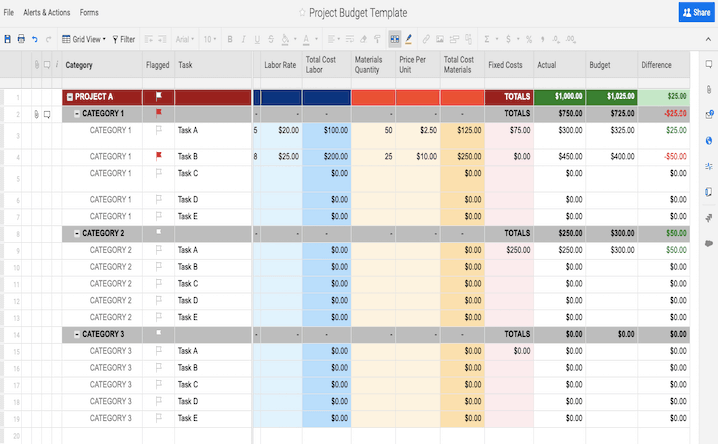Viewport: 718px width, 444px height.
Task: Collapse the CATEGORY 2 section
Action: 77,233
